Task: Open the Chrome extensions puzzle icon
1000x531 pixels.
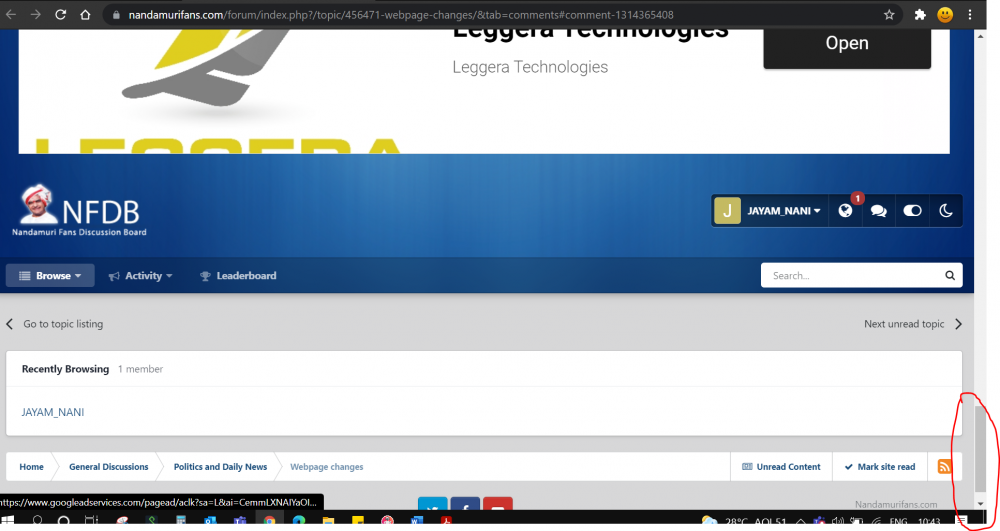Action: click(920, 15)
